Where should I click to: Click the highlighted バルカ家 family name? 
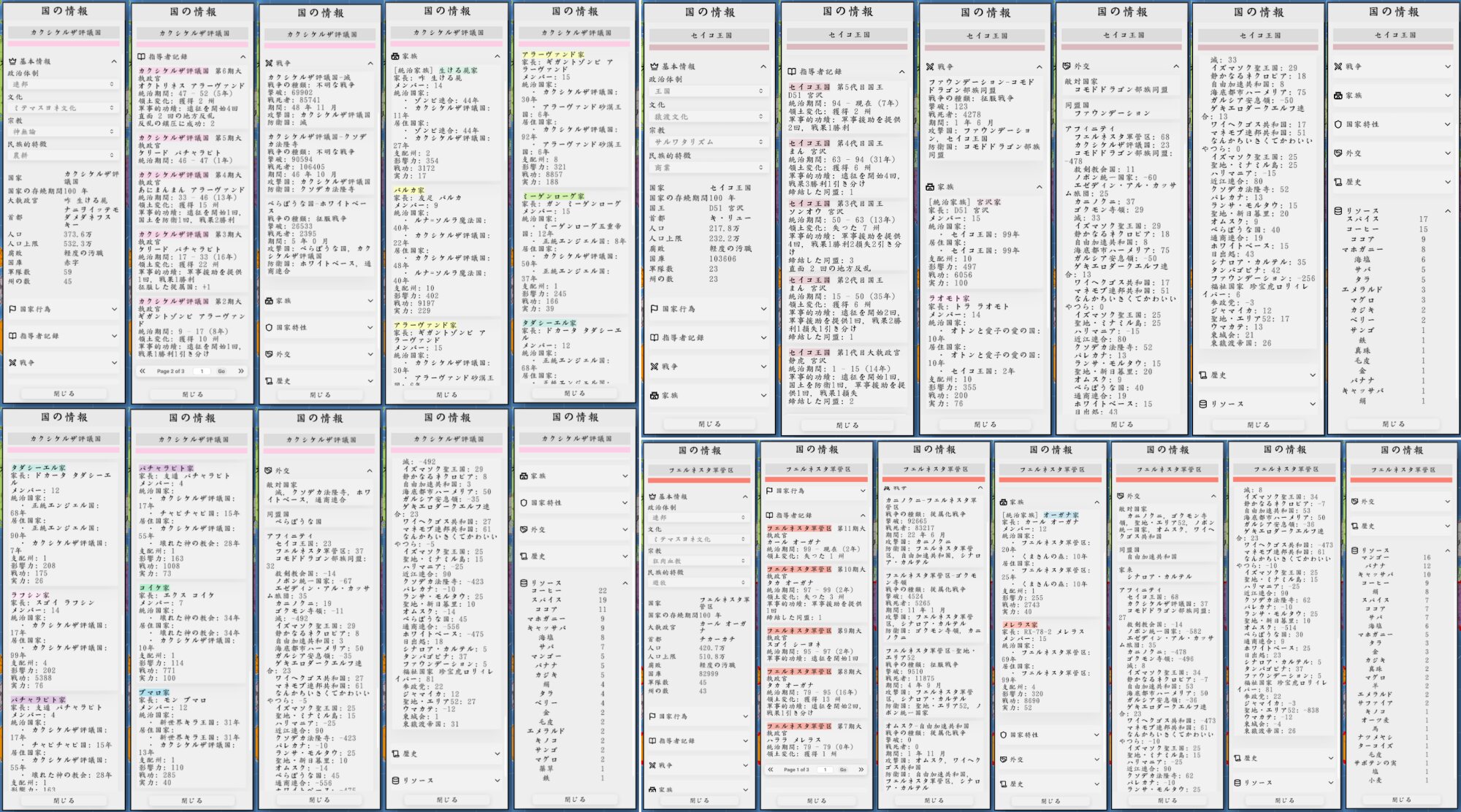(x=408, y=190)
